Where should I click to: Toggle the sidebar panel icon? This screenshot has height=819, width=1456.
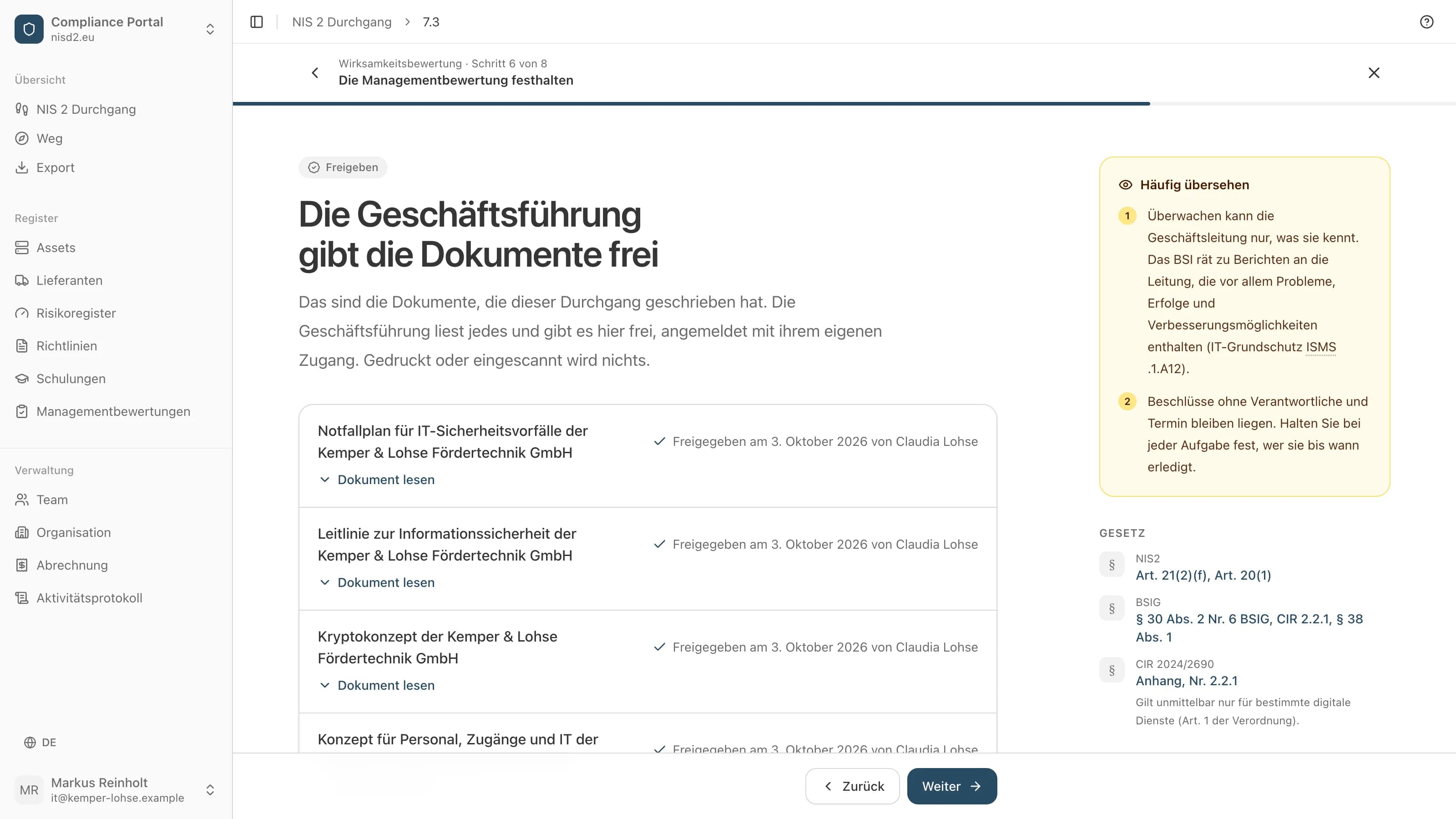[257, 21]
